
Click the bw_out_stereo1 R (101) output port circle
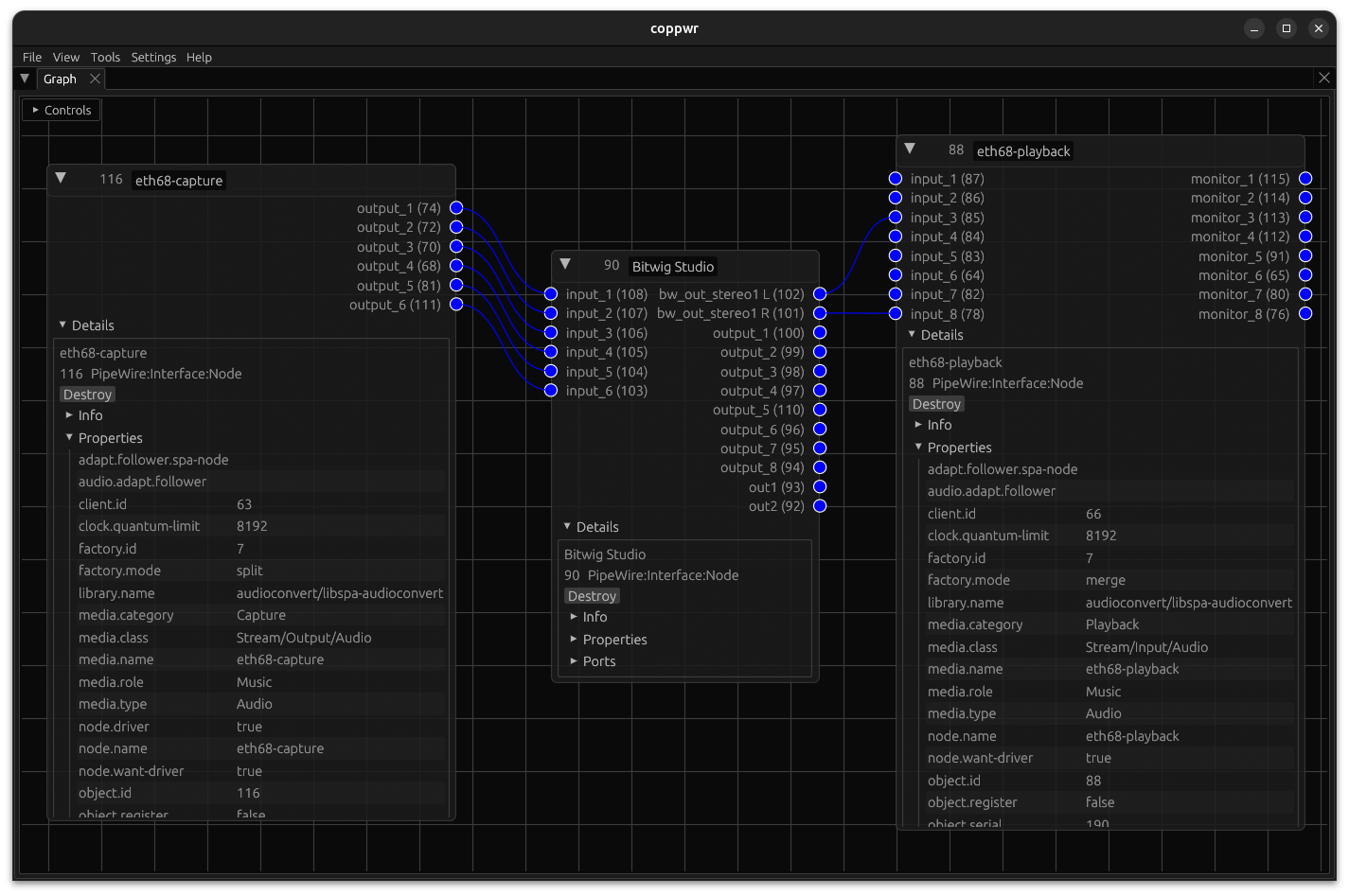[820, 313]
